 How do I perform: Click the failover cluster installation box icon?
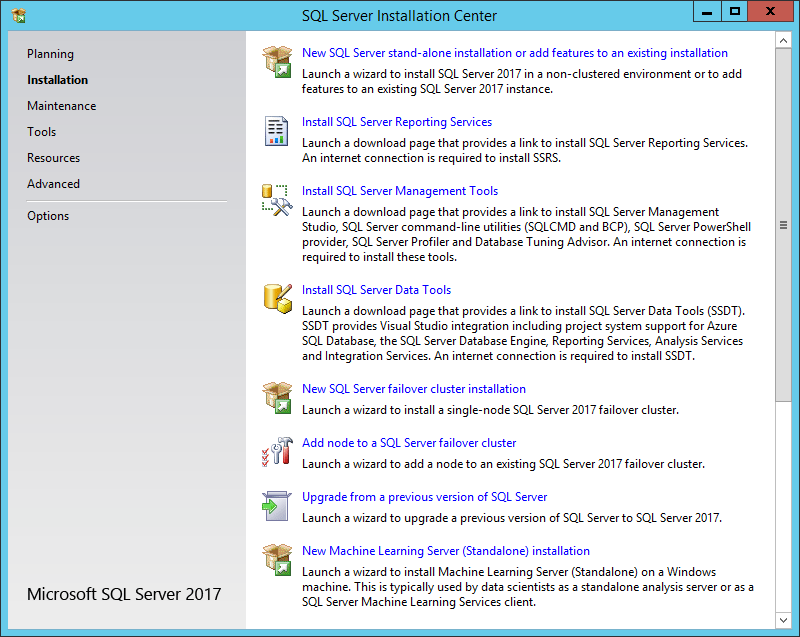click(x=277, y=398)
